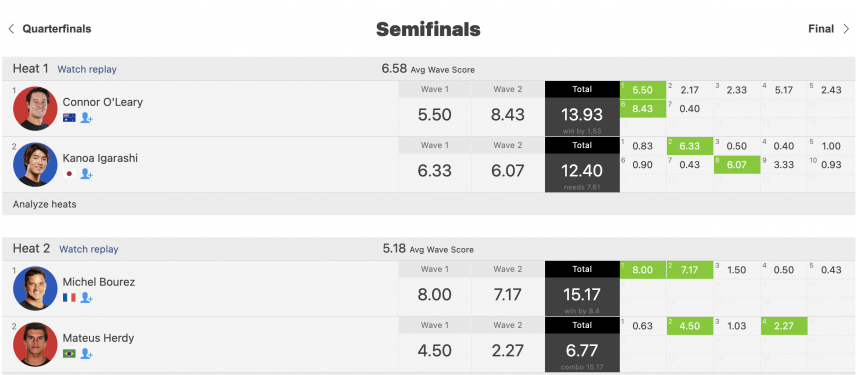Open Connor O'Leary's profile photo
Viewport: 856px width, 375px height.
(35, 108)
